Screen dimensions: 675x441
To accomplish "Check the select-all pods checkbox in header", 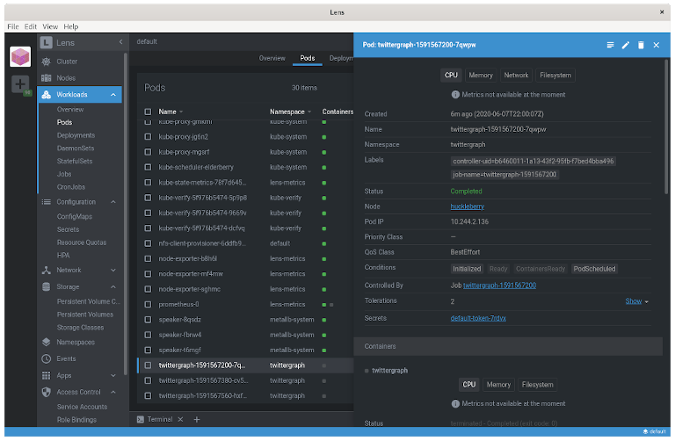I will [x=147, y=111].
